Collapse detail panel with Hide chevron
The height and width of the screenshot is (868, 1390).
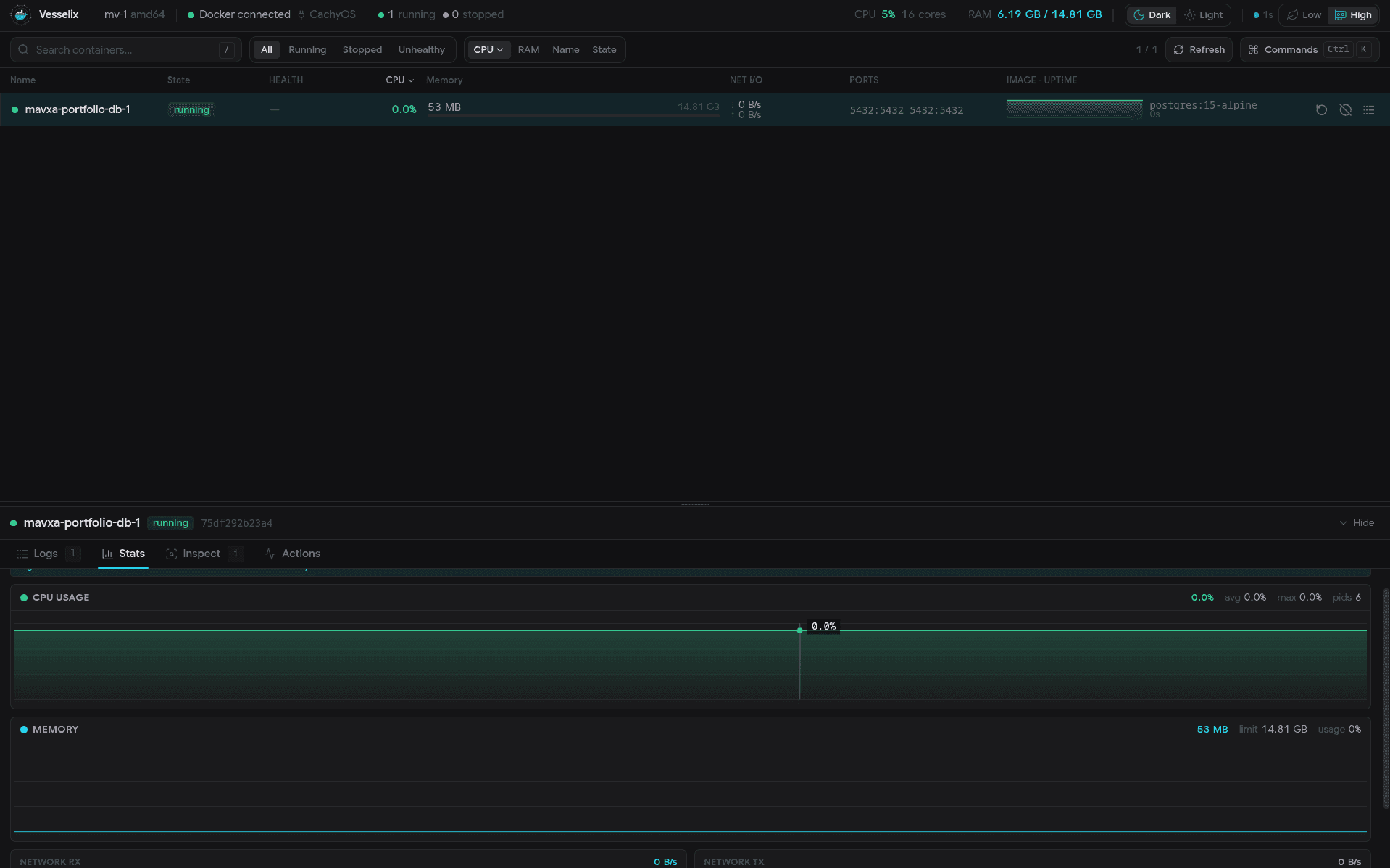1343,523
